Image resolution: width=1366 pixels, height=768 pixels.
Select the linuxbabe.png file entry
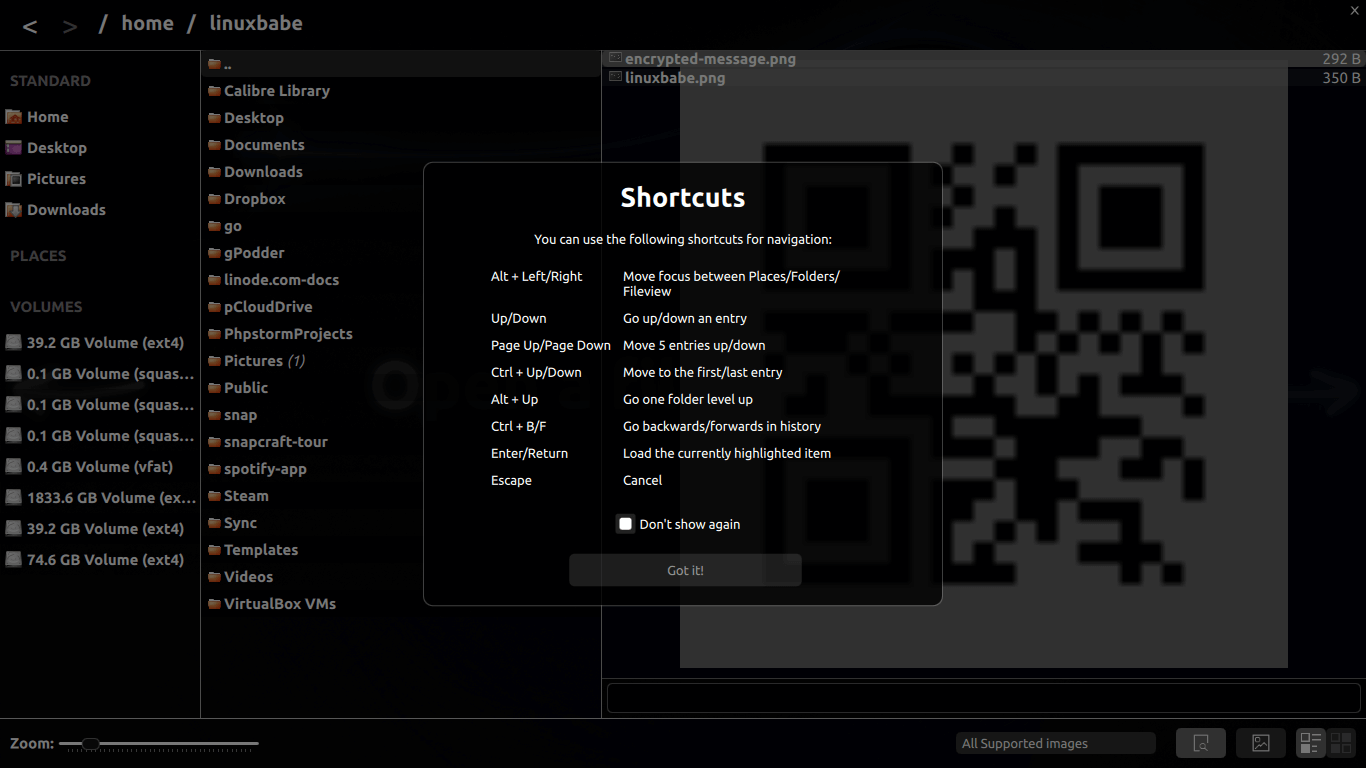pos(675,78)
